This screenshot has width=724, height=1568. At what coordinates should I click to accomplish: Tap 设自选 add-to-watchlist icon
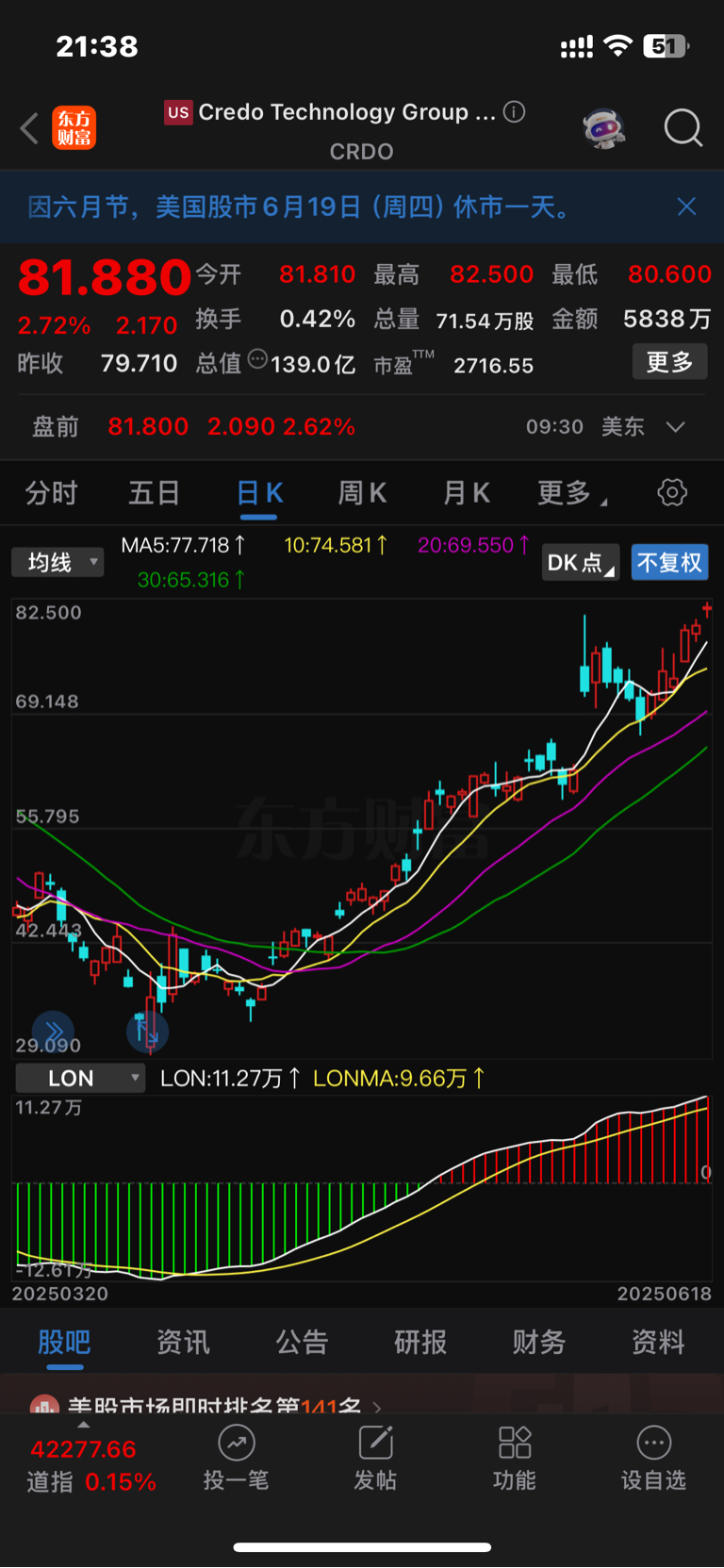(x=654, y=1443)
